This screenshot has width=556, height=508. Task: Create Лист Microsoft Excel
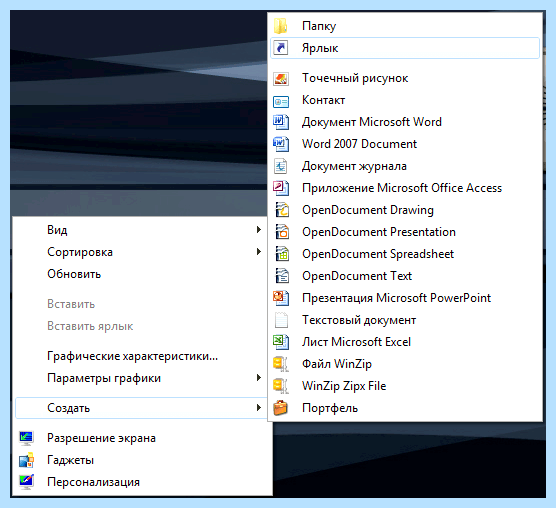point(405,342)
